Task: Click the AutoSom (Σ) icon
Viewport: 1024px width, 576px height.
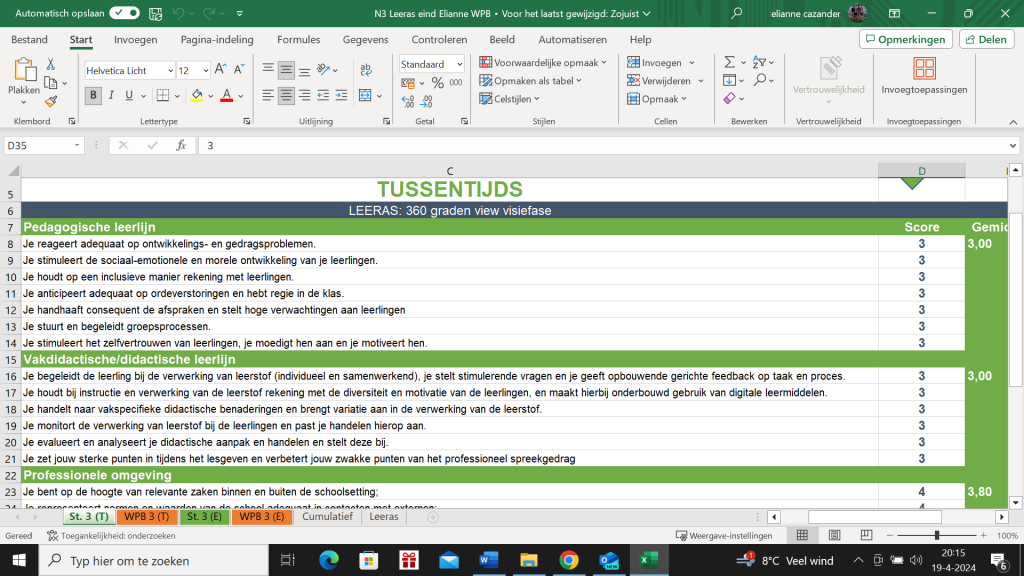Action: point(728,62)
